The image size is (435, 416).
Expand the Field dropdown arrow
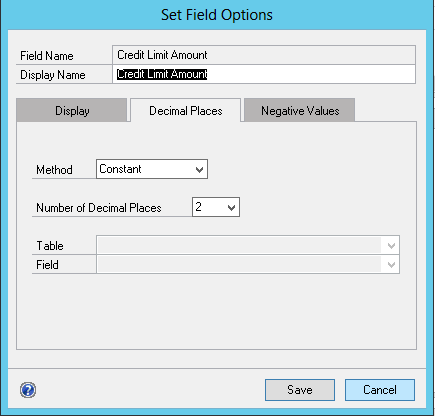tap(391, 265)
